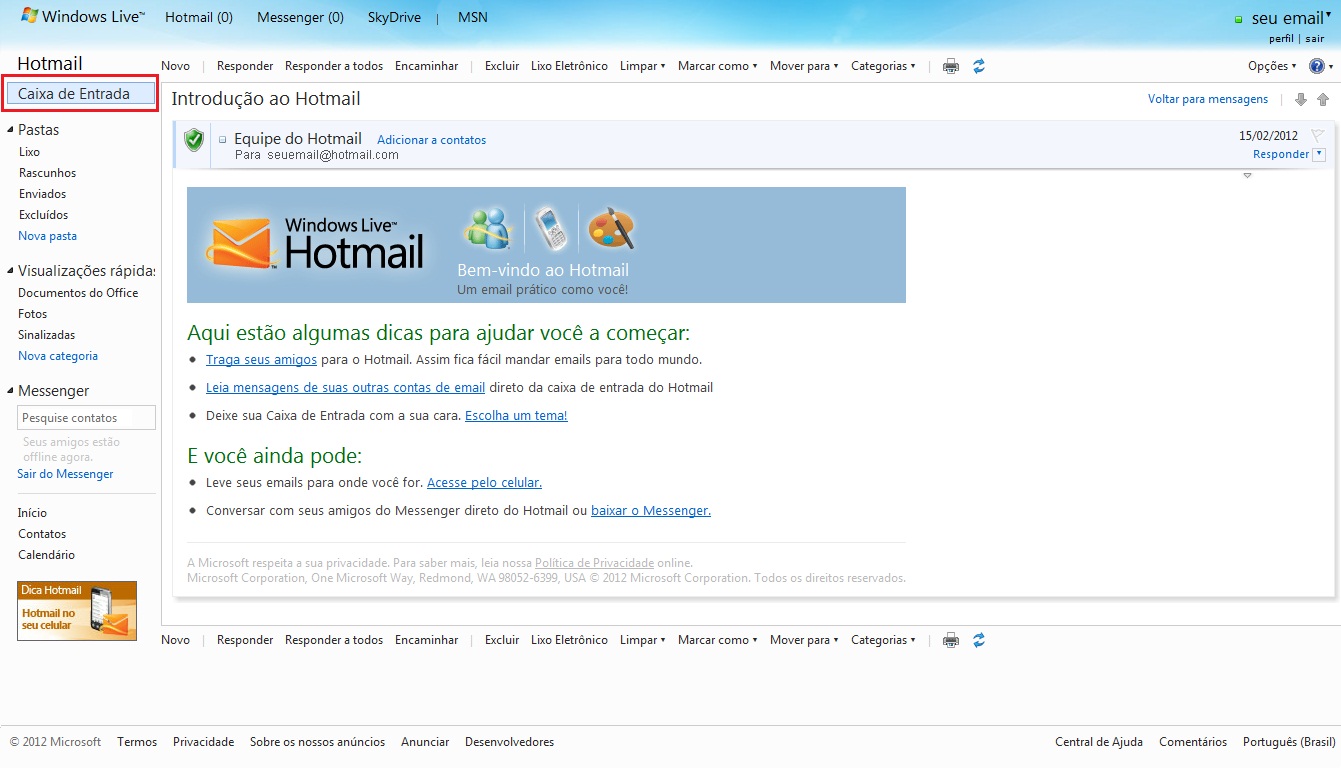The image size is (1341, 768).
Task: Click the Traga seus amigos link
Action: [261, 359]
